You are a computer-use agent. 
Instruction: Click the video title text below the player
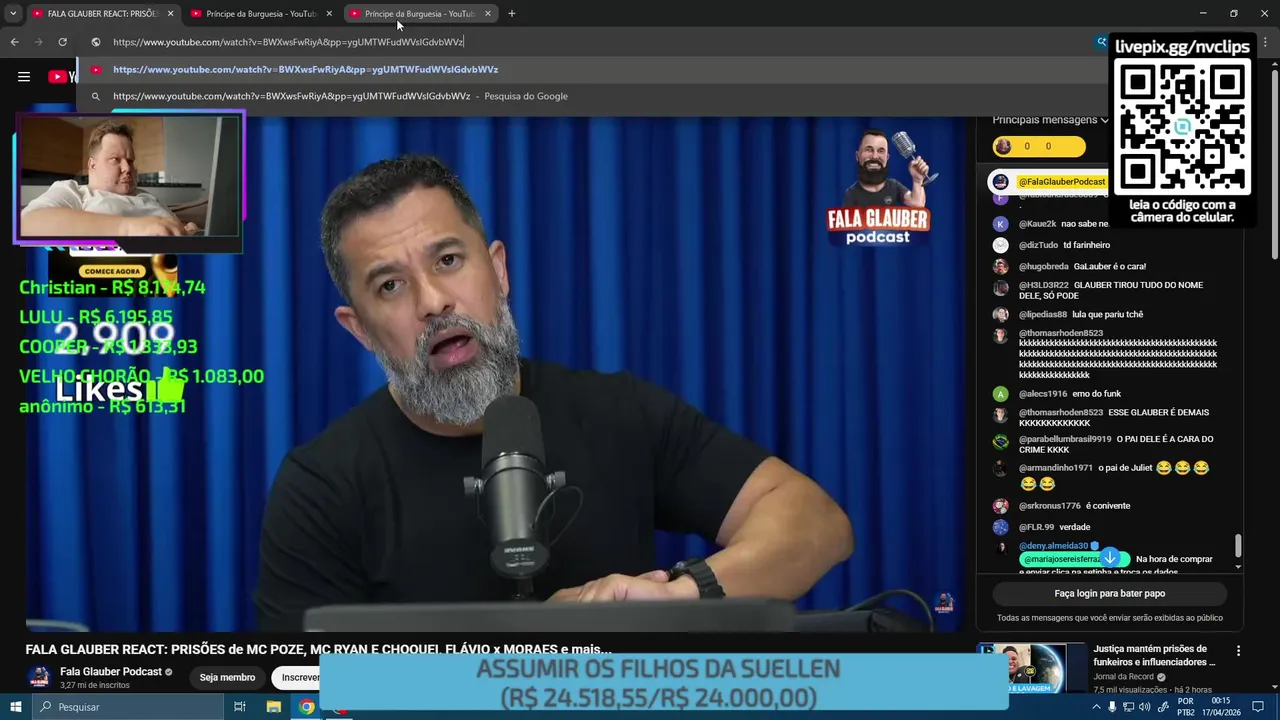coord(318,649)
